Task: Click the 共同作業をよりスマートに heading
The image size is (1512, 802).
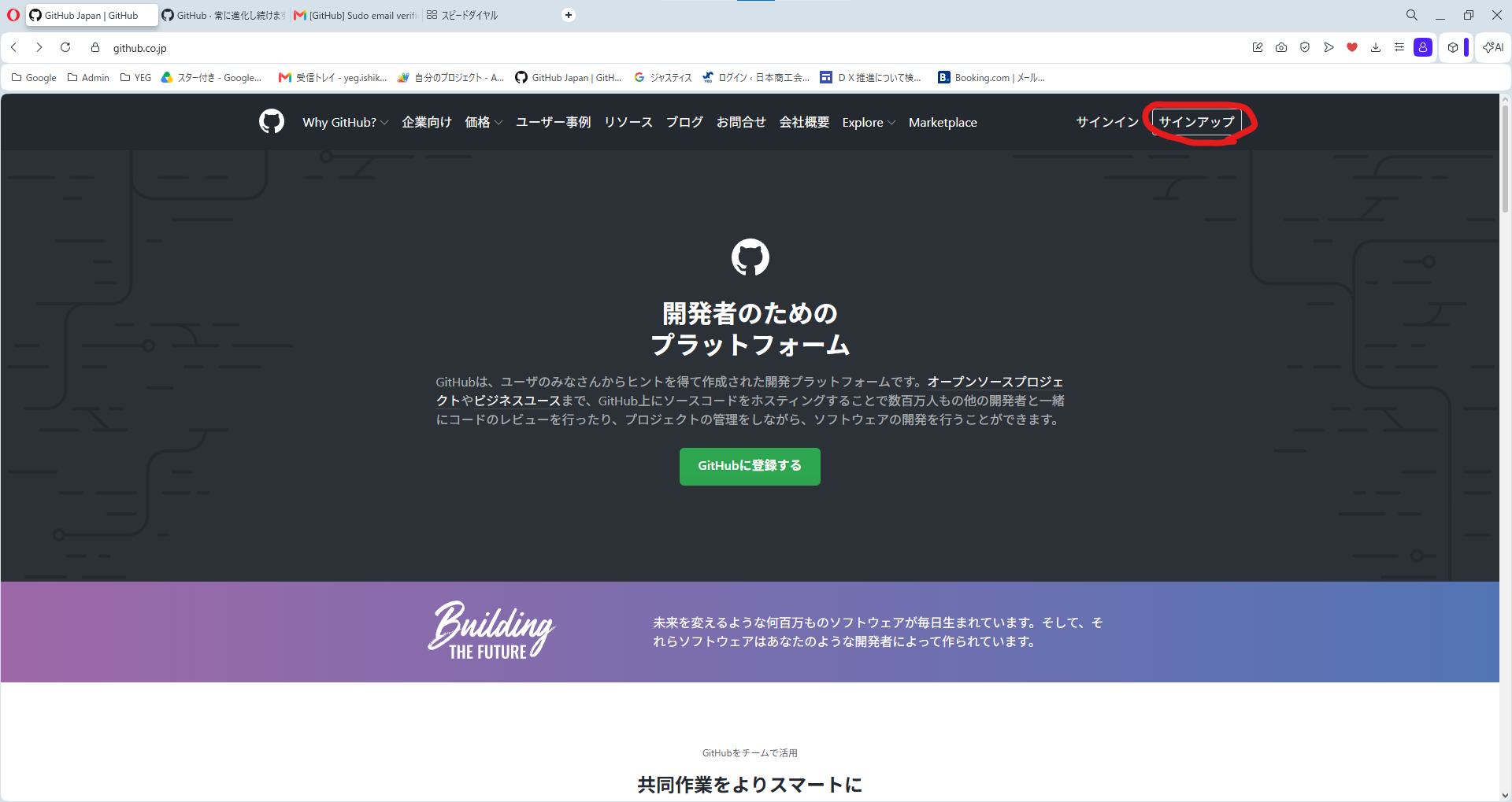Action: coord(750,785)
